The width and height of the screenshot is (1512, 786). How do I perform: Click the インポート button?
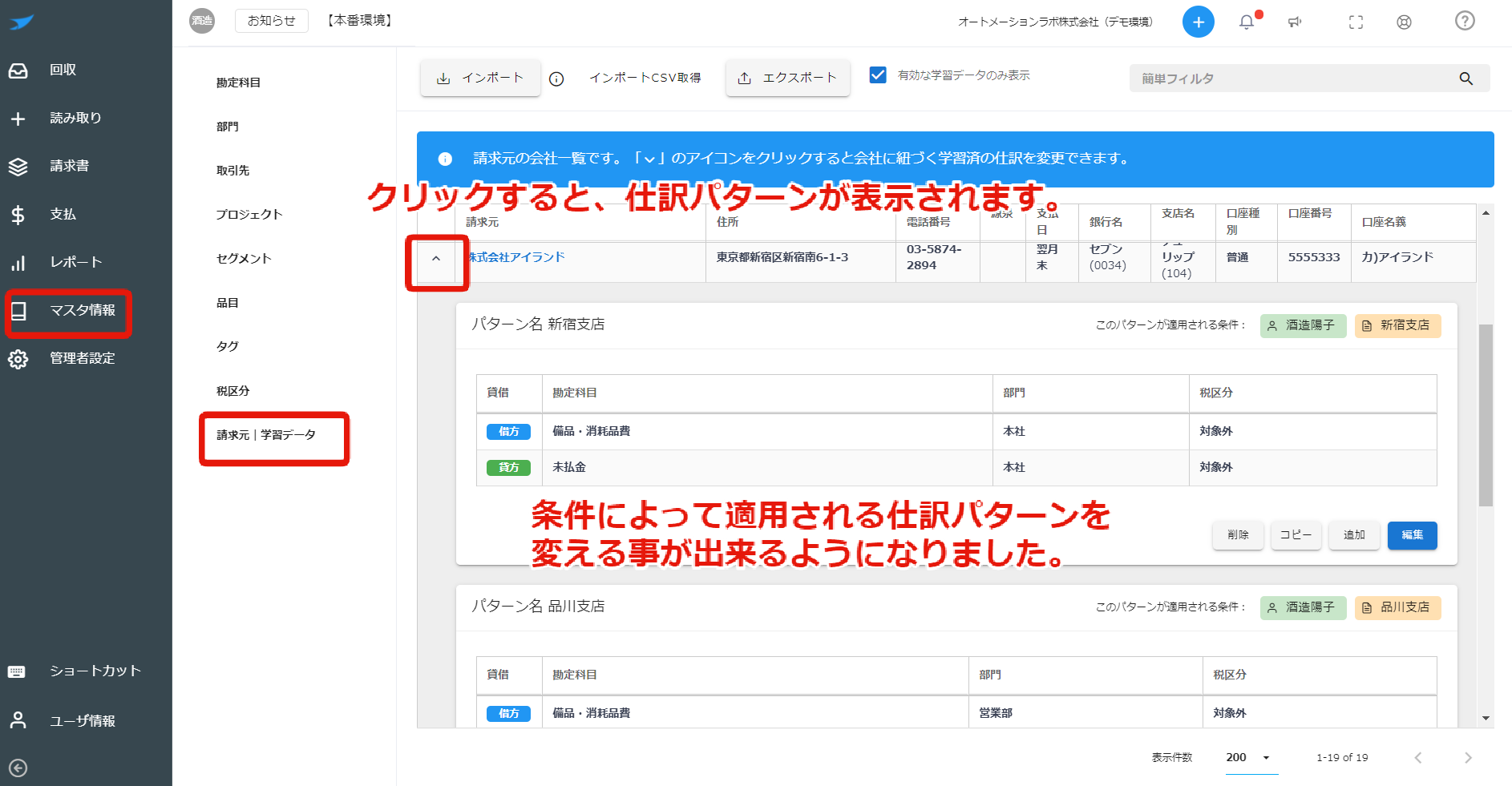click(480, 78)
